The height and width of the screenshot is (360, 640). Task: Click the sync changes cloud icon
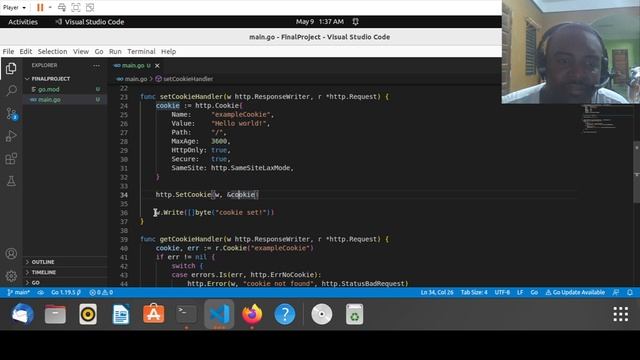coord(40,292)
